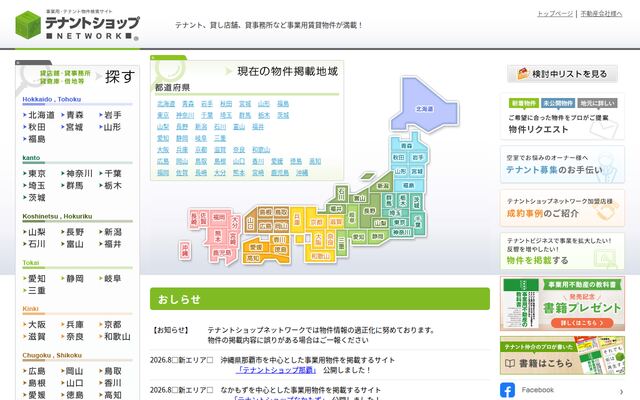Viewport: 640px width, 400px height.
Task: Select 和歌山 in the left sidebar
Action: pos(117,336)
